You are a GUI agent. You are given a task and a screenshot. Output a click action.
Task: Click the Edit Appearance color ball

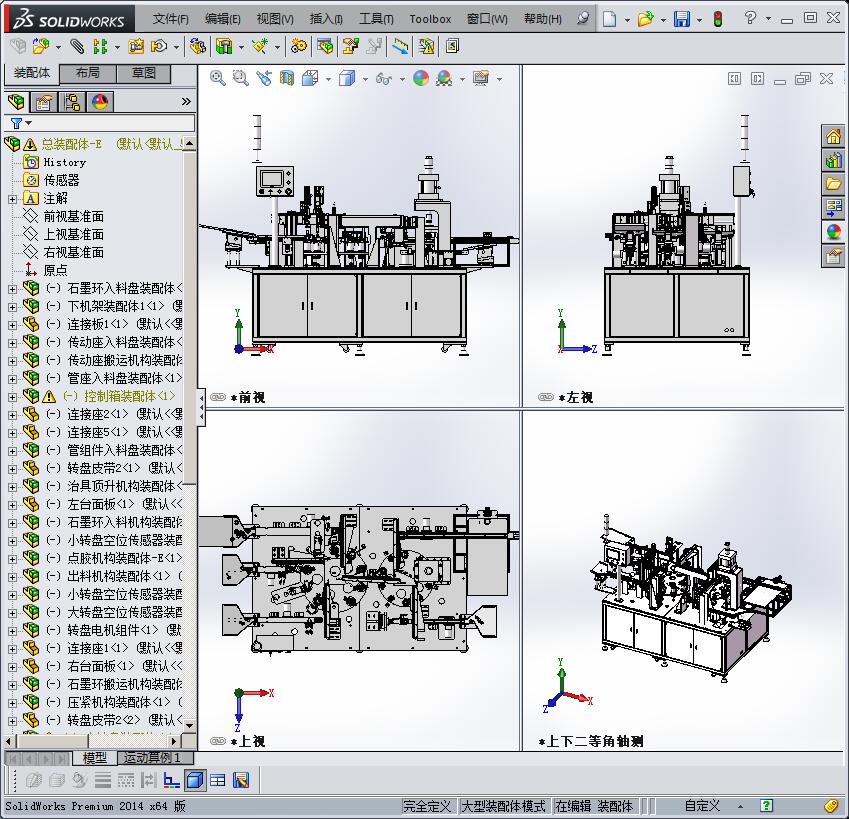coord(421,78)
